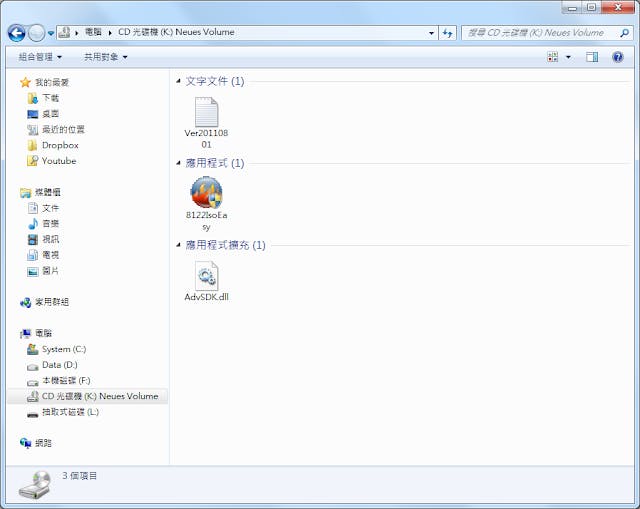This screenshot has height=509, width=640.
Task: Select 媒體櫃 libraries node
Action: pos(40,192)
